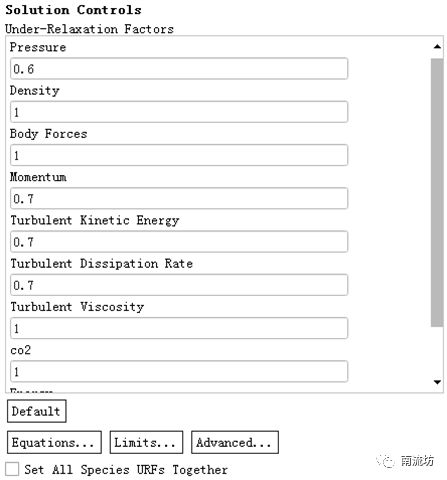
Task: Click scrollbar track below the thumb
Action: pyautogui.click(x=437, y=351)
